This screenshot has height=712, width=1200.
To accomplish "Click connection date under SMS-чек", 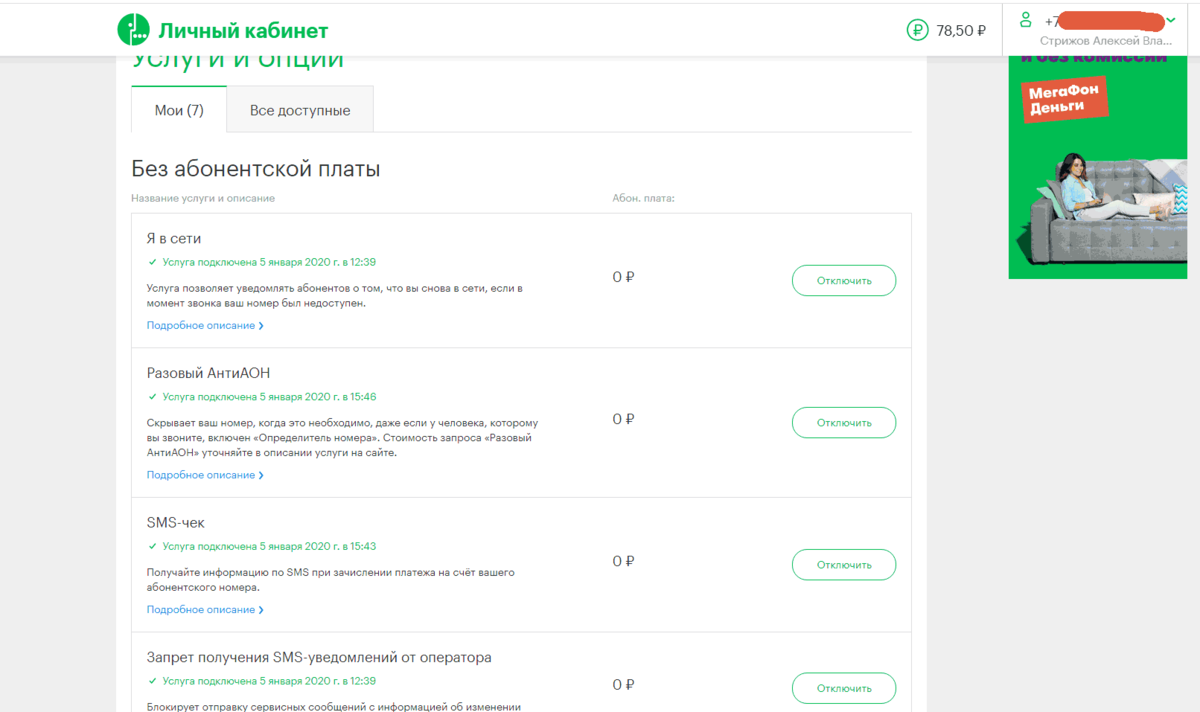I will point(269,547).
